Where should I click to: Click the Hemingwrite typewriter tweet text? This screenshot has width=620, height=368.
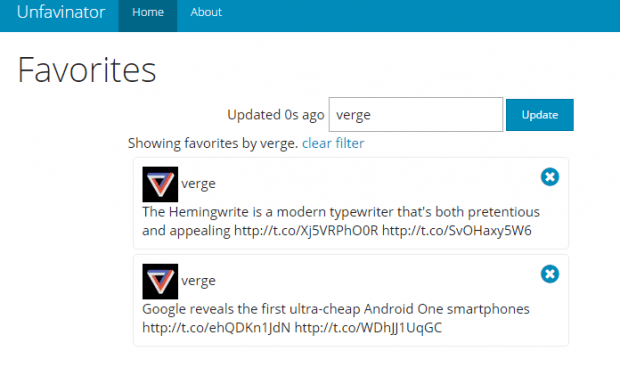(x=341, y=221)
